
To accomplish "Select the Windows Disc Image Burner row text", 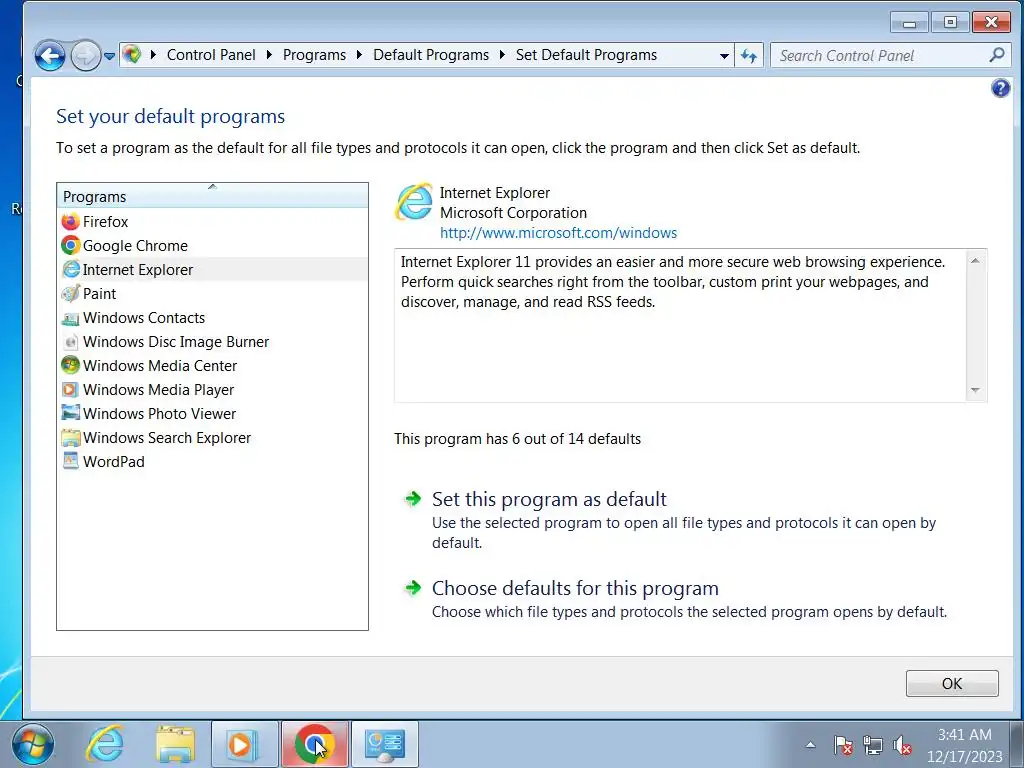I will coord(176,342).
